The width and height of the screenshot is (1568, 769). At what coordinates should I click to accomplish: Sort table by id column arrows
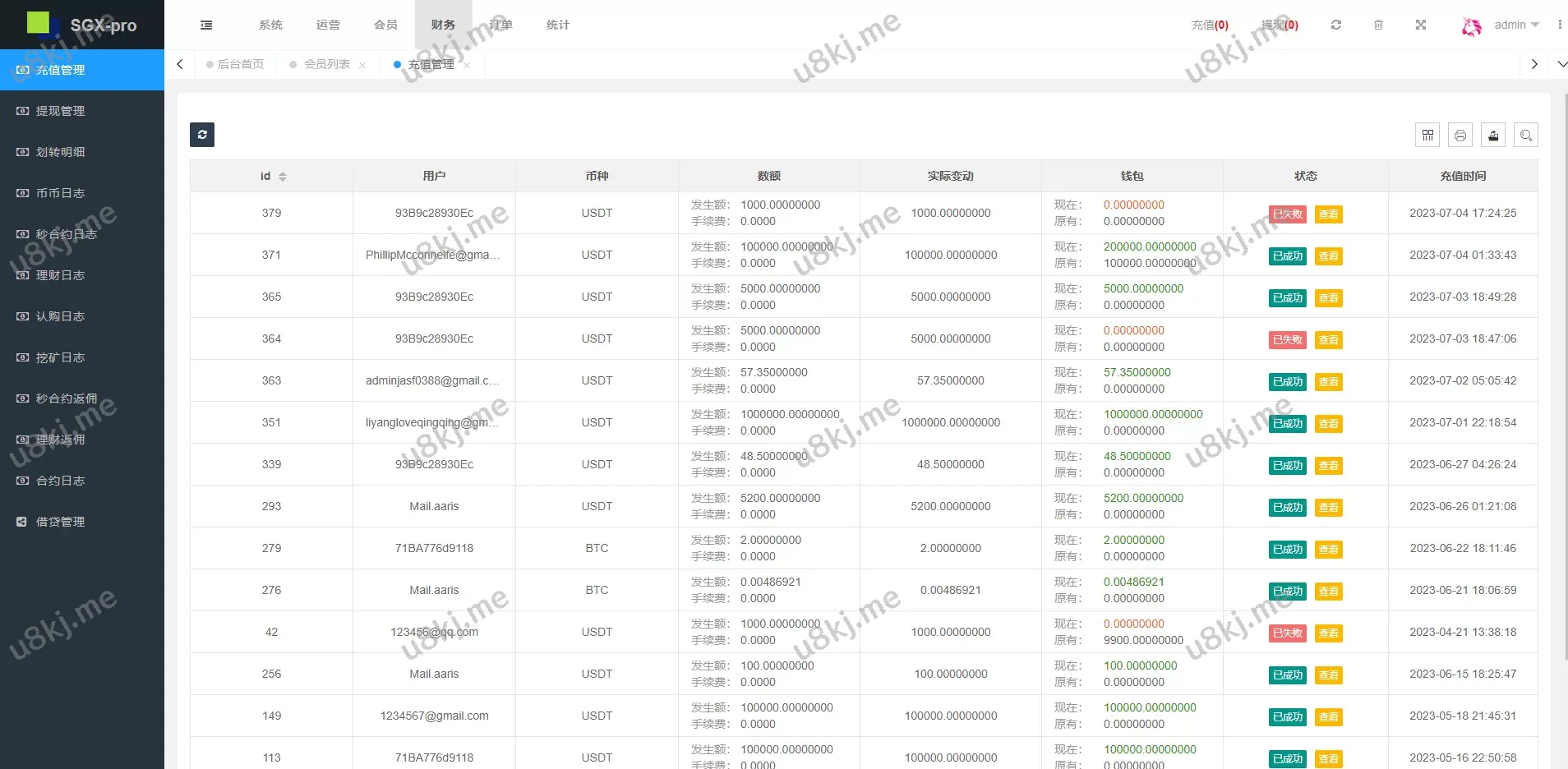(x=283, y=177)
